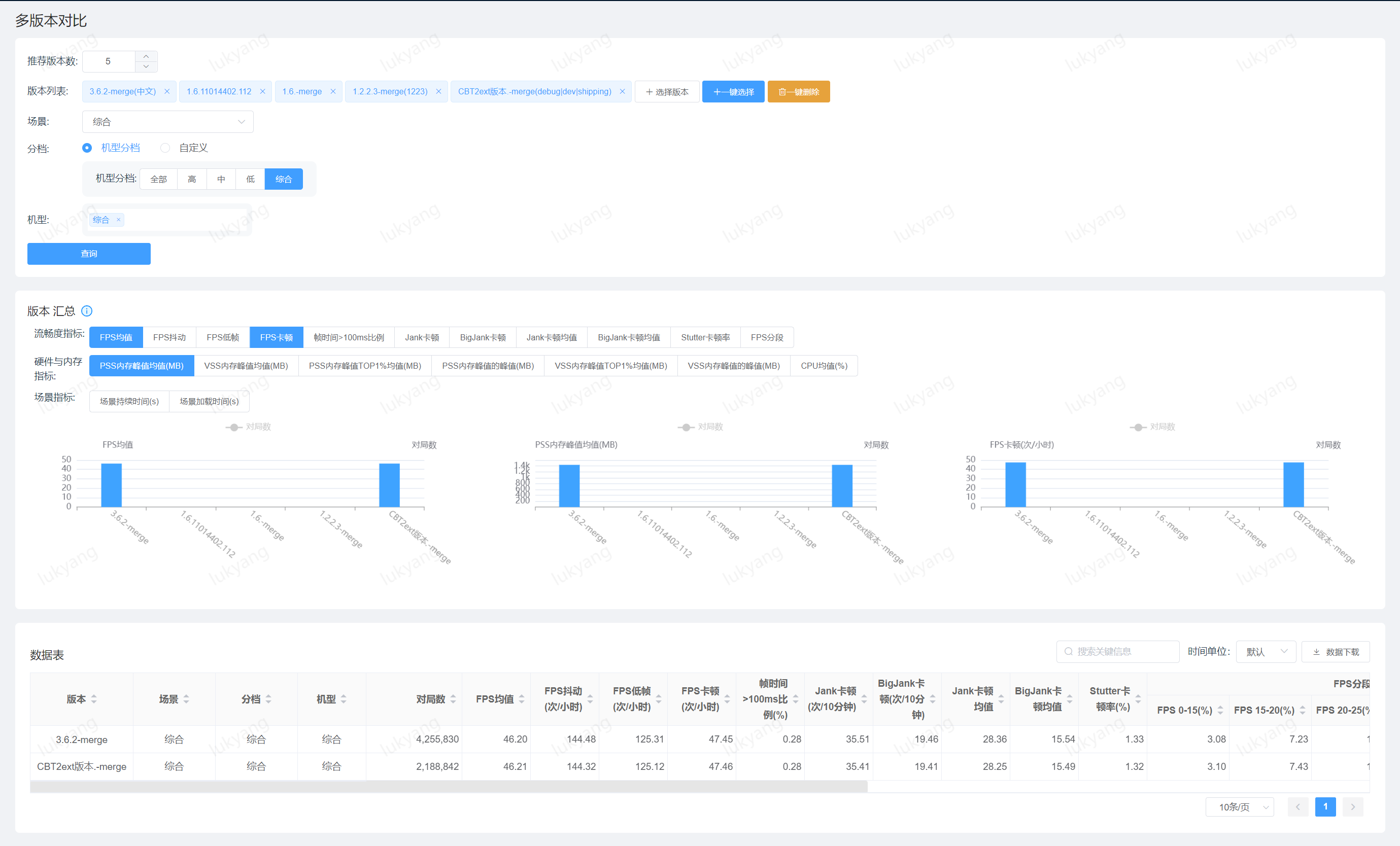
Task: Toggle 对局数 legend on FPS均值 chart
Action: coord(248,427)
